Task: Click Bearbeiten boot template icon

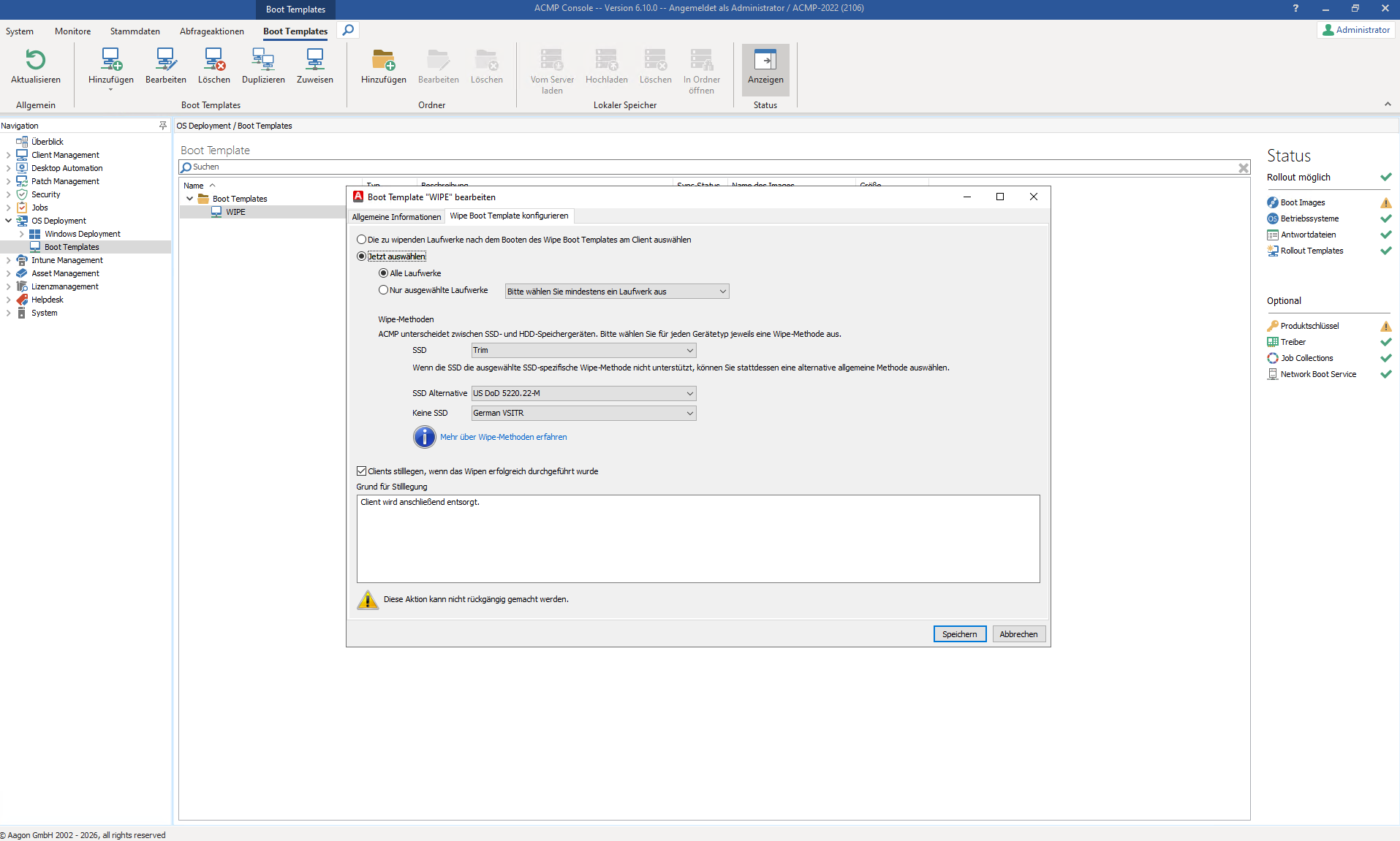Action: click(166, 59)
